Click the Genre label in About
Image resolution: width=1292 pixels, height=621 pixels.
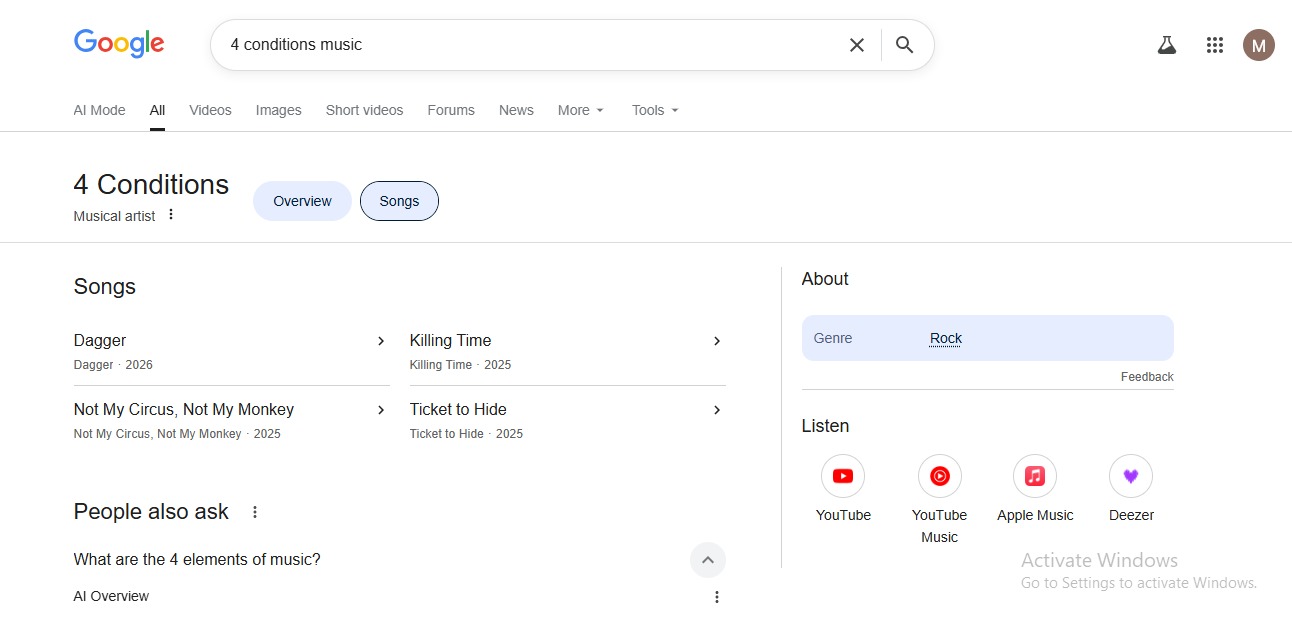[x=833, y=338]
